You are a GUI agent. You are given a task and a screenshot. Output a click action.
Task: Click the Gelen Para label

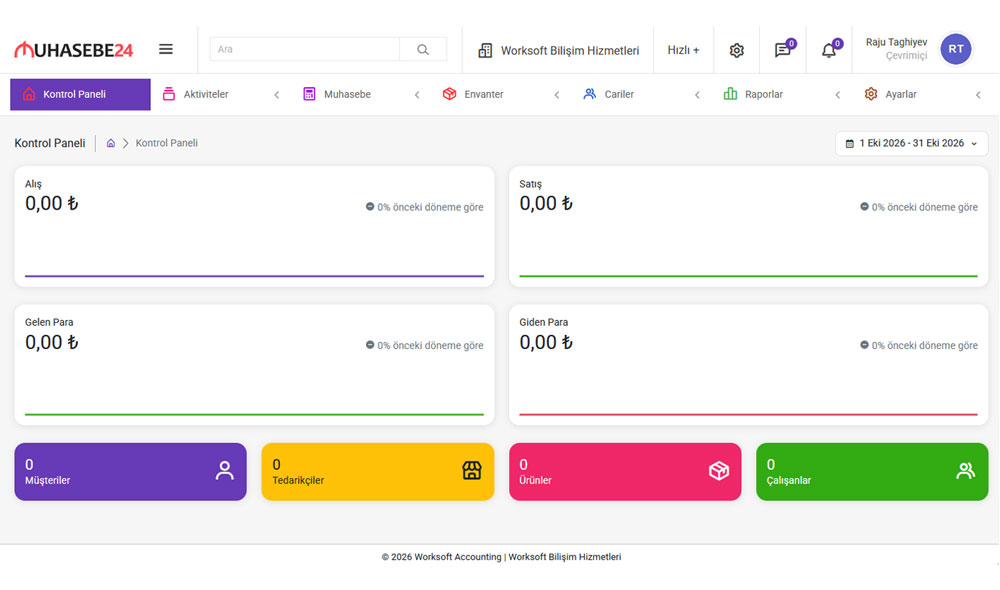[x=49, y=322]
